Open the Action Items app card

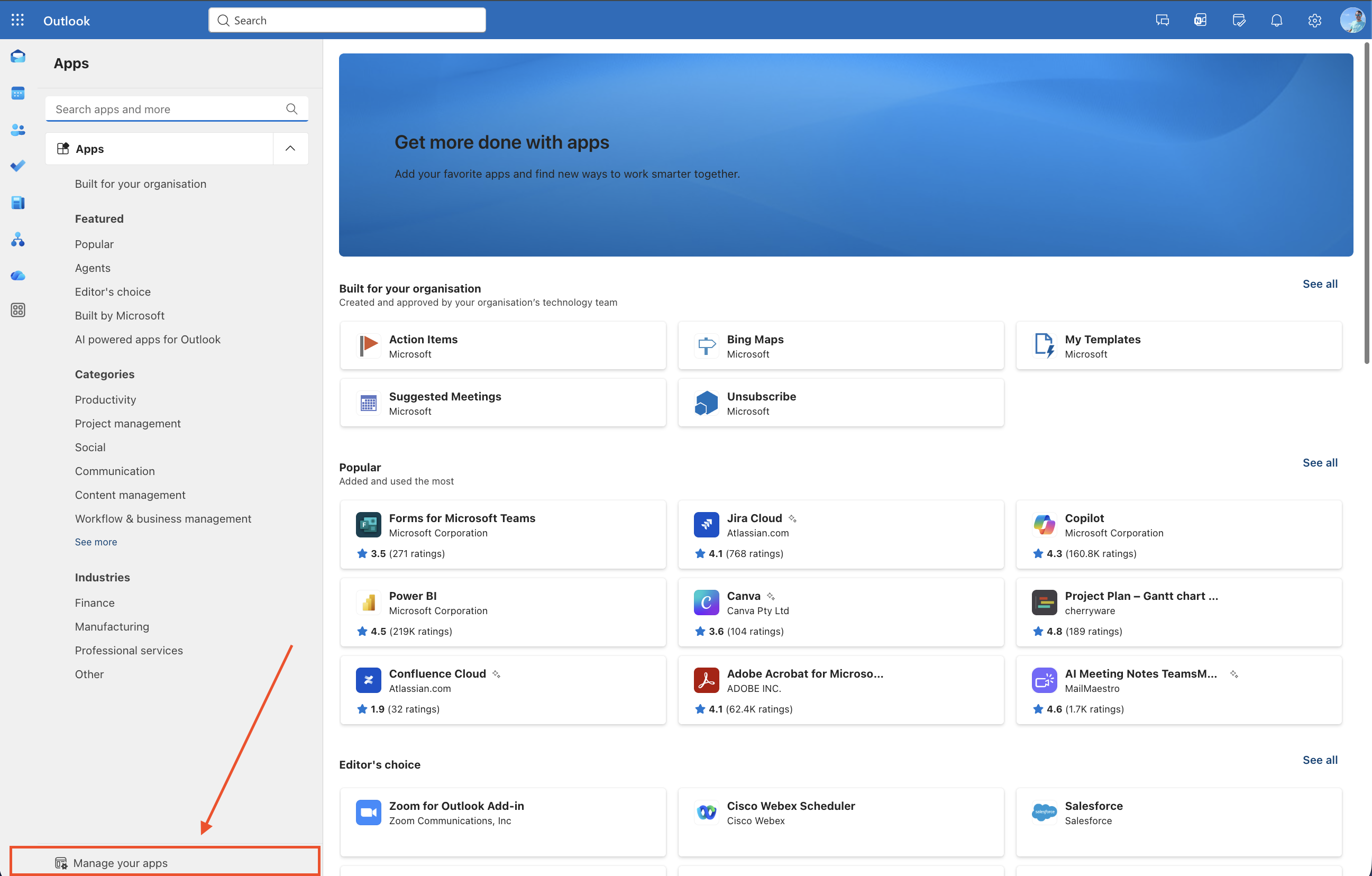pos(502,345)
